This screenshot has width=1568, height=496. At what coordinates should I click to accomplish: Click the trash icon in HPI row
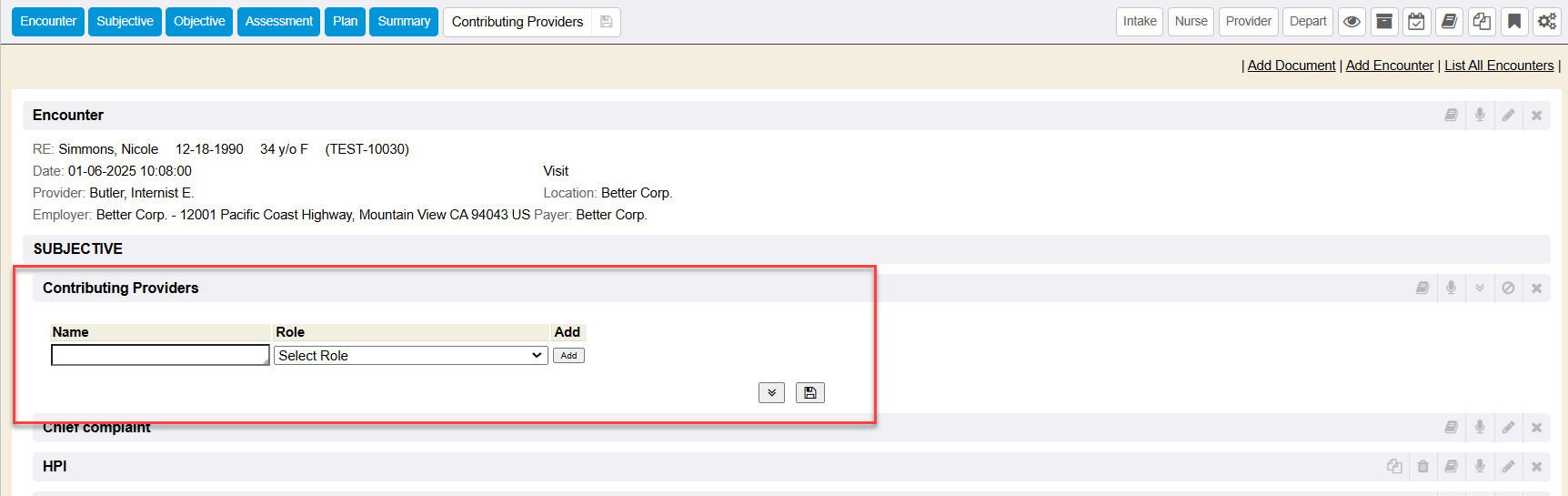click(1423, 467)
